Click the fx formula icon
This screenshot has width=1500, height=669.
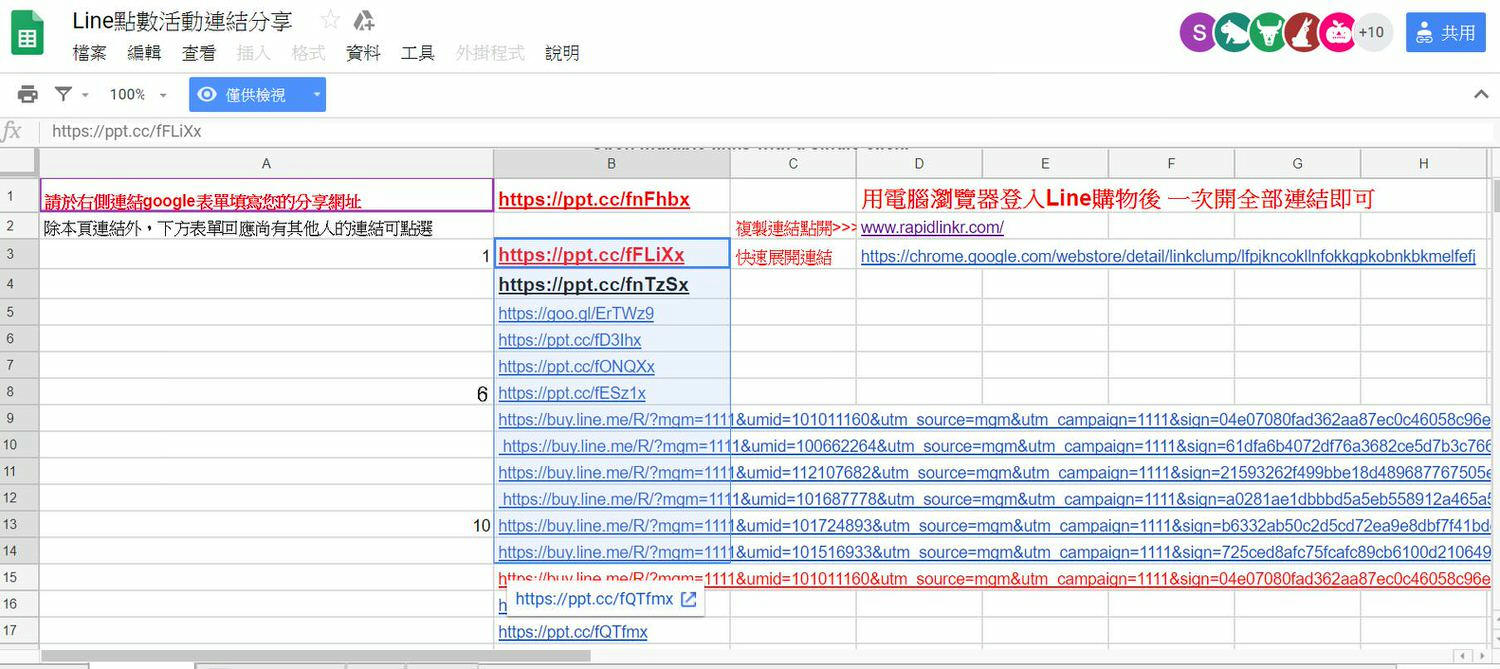[12, 131]
